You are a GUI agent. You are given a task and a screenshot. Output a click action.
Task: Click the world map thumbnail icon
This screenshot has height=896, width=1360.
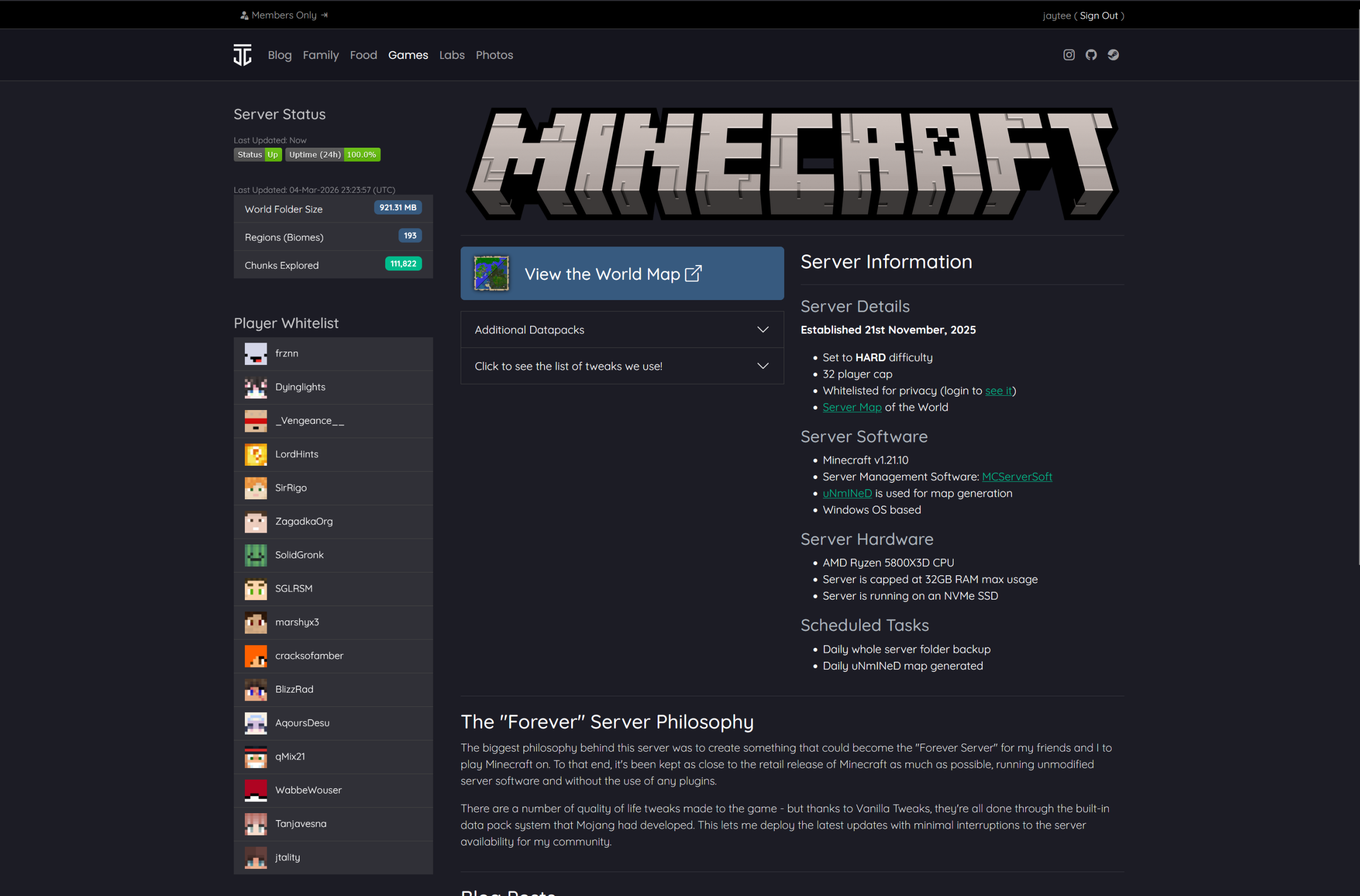coord(491,274)
